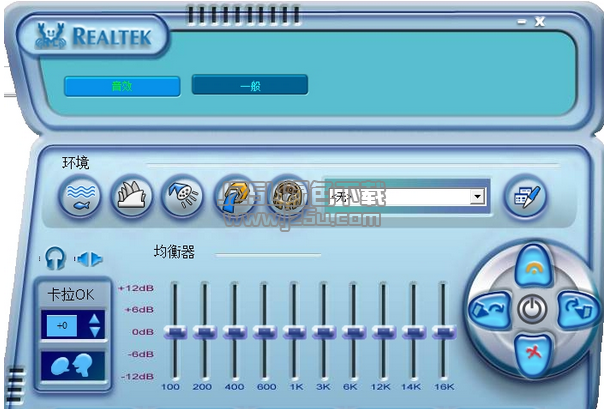This screenshot has height=409, width=605.
Task: Click the 卡拉OK label
Action: 71,295
